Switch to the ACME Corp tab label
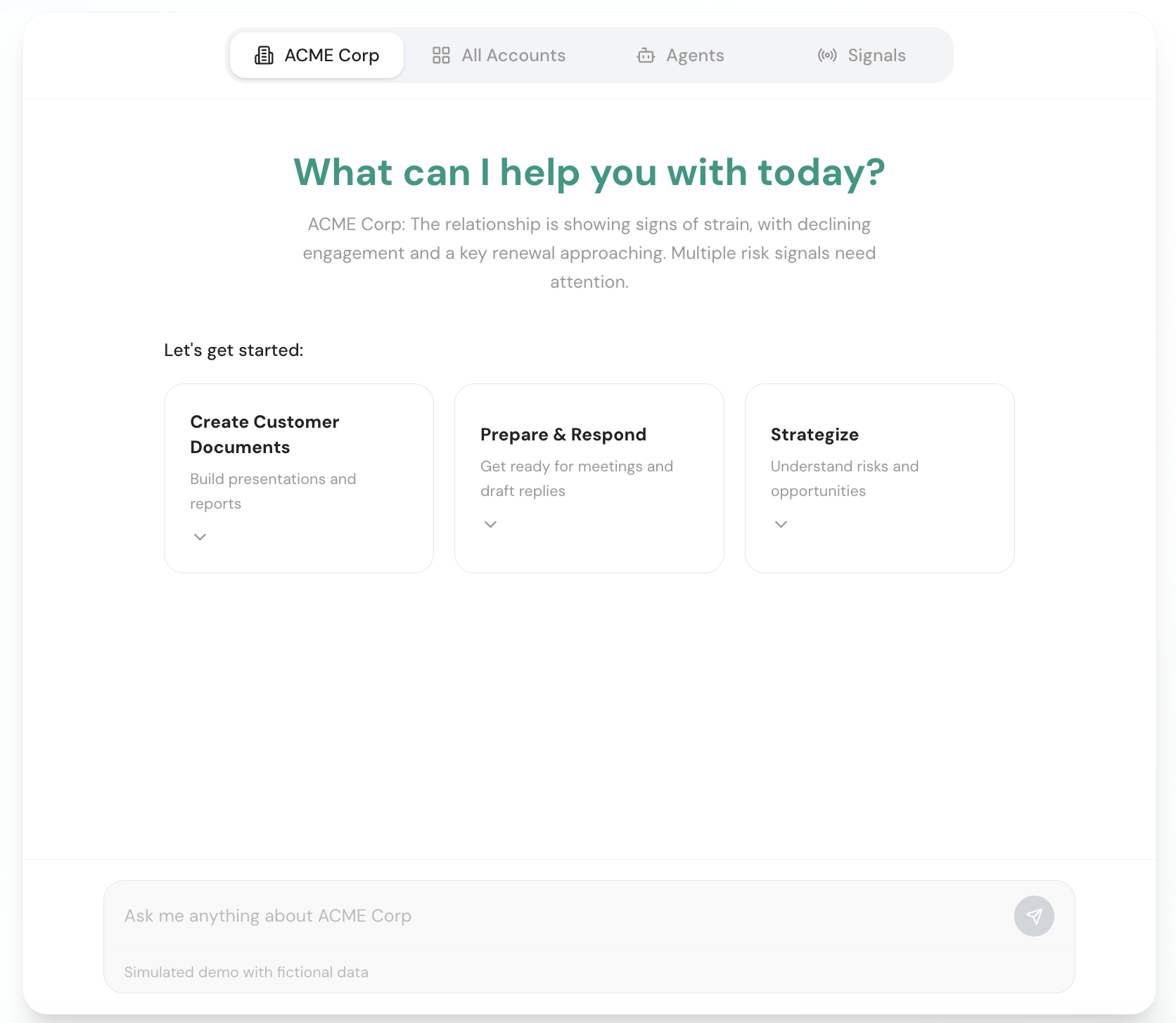Screen dimensions: 1176x1023 pos(331,56)
